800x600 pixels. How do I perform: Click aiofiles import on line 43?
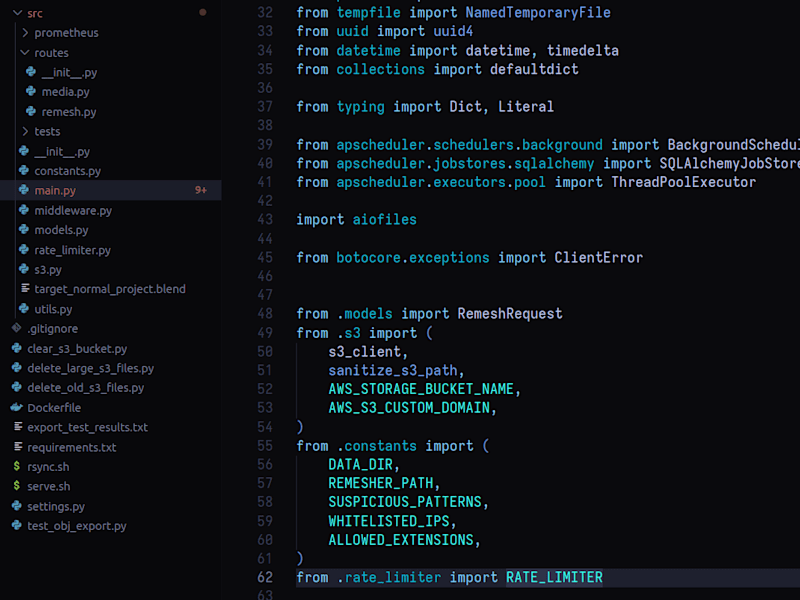pos(384,219)
